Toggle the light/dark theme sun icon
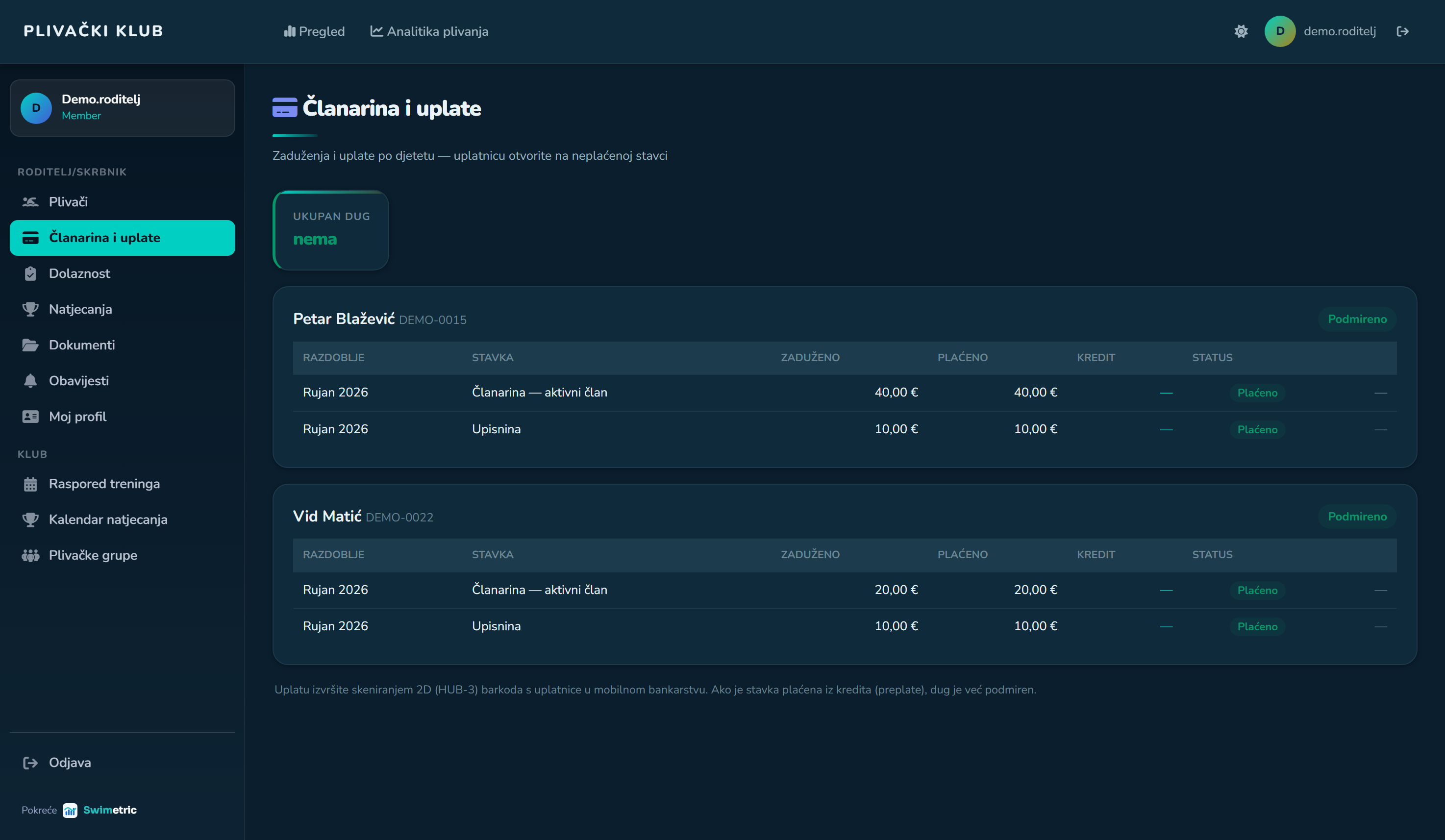The image size is (1445, 840). (x=1241, y=31)
